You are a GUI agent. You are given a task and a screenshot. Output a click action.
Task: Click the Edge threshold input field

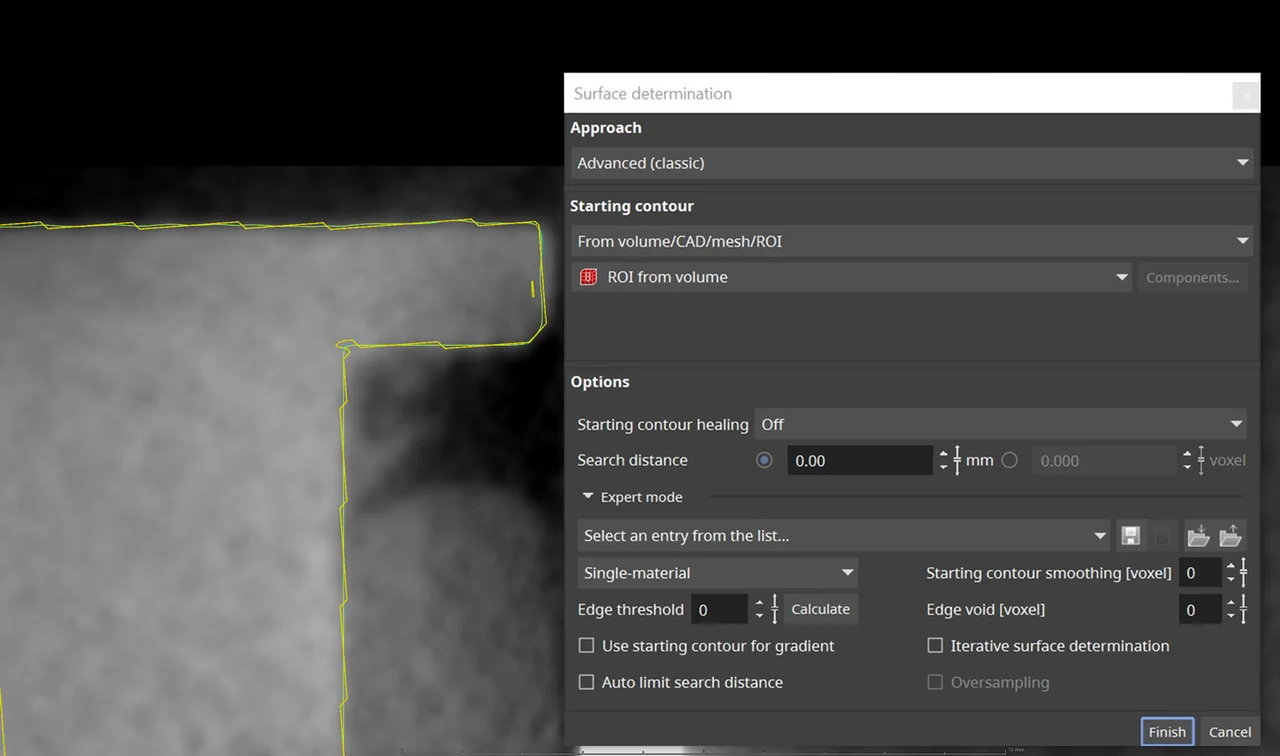pyautogui.click(x=719, y=609)
